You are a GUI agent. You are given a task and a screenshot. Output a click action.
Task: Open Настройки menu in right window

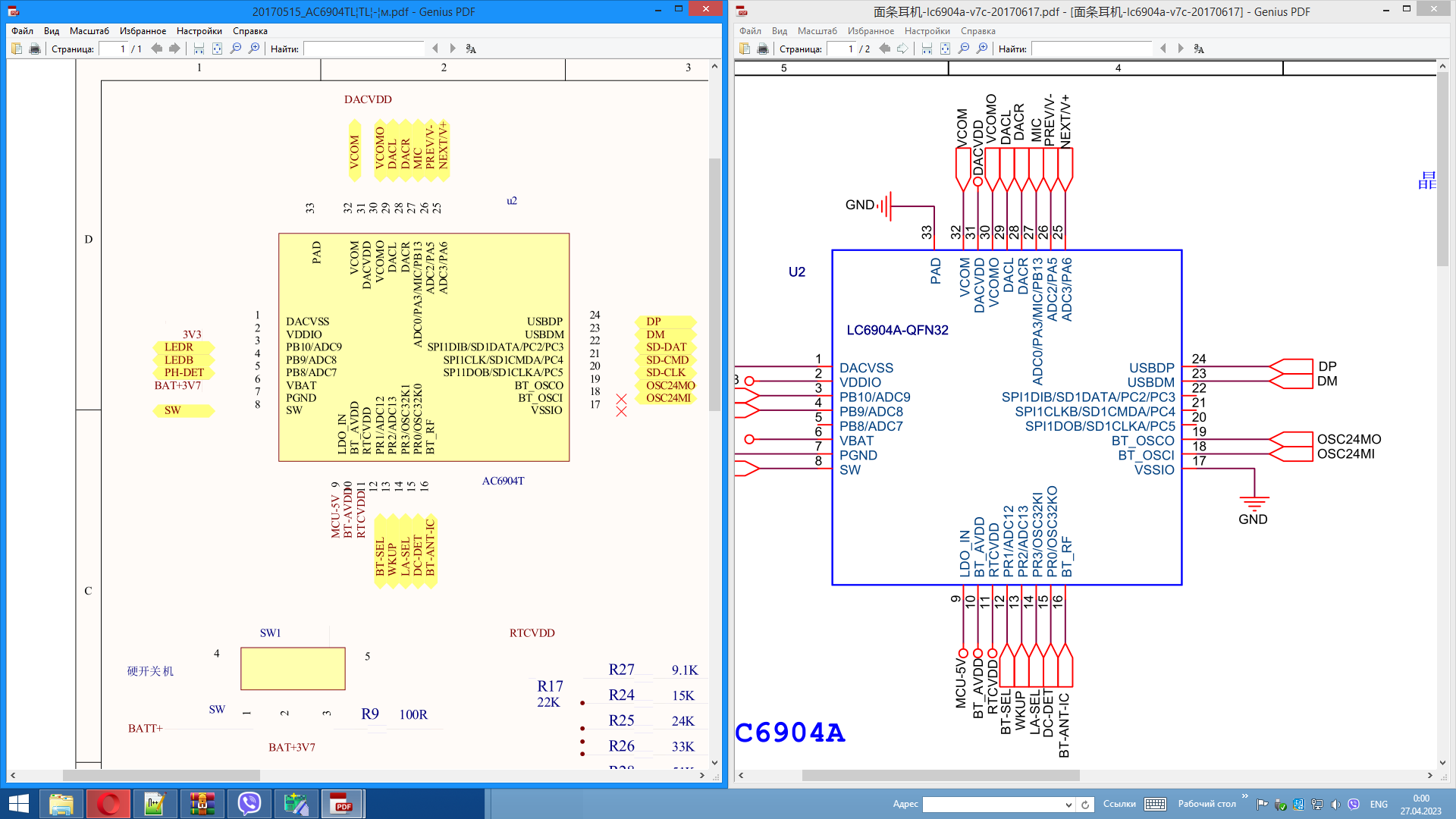[x=927, y=31]
